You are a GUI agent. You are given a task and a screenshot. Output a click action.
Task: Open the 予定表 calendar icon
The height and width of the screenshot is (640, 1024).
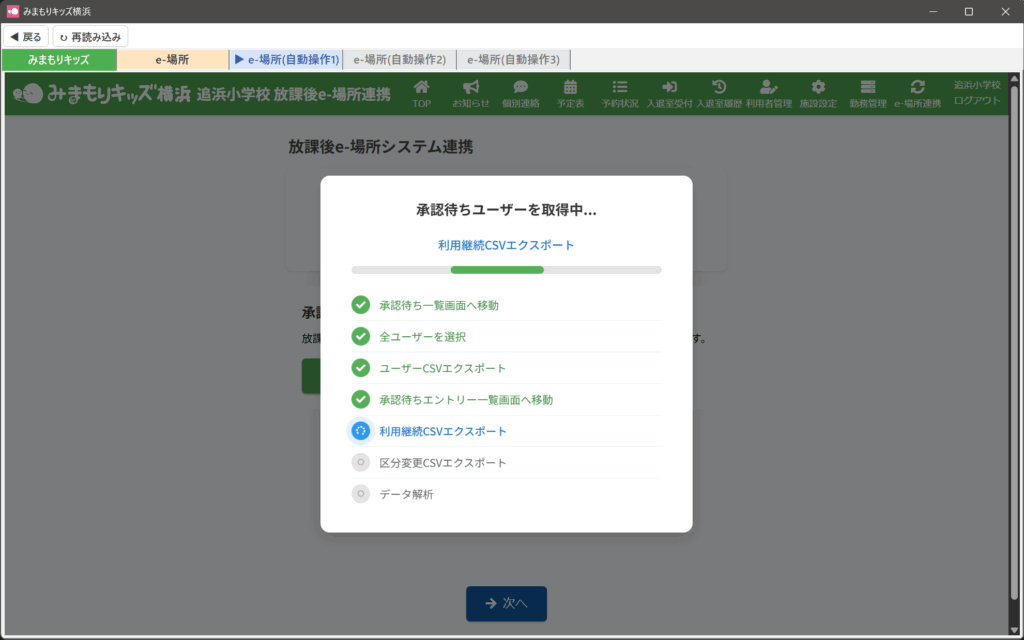coord(570,88)
